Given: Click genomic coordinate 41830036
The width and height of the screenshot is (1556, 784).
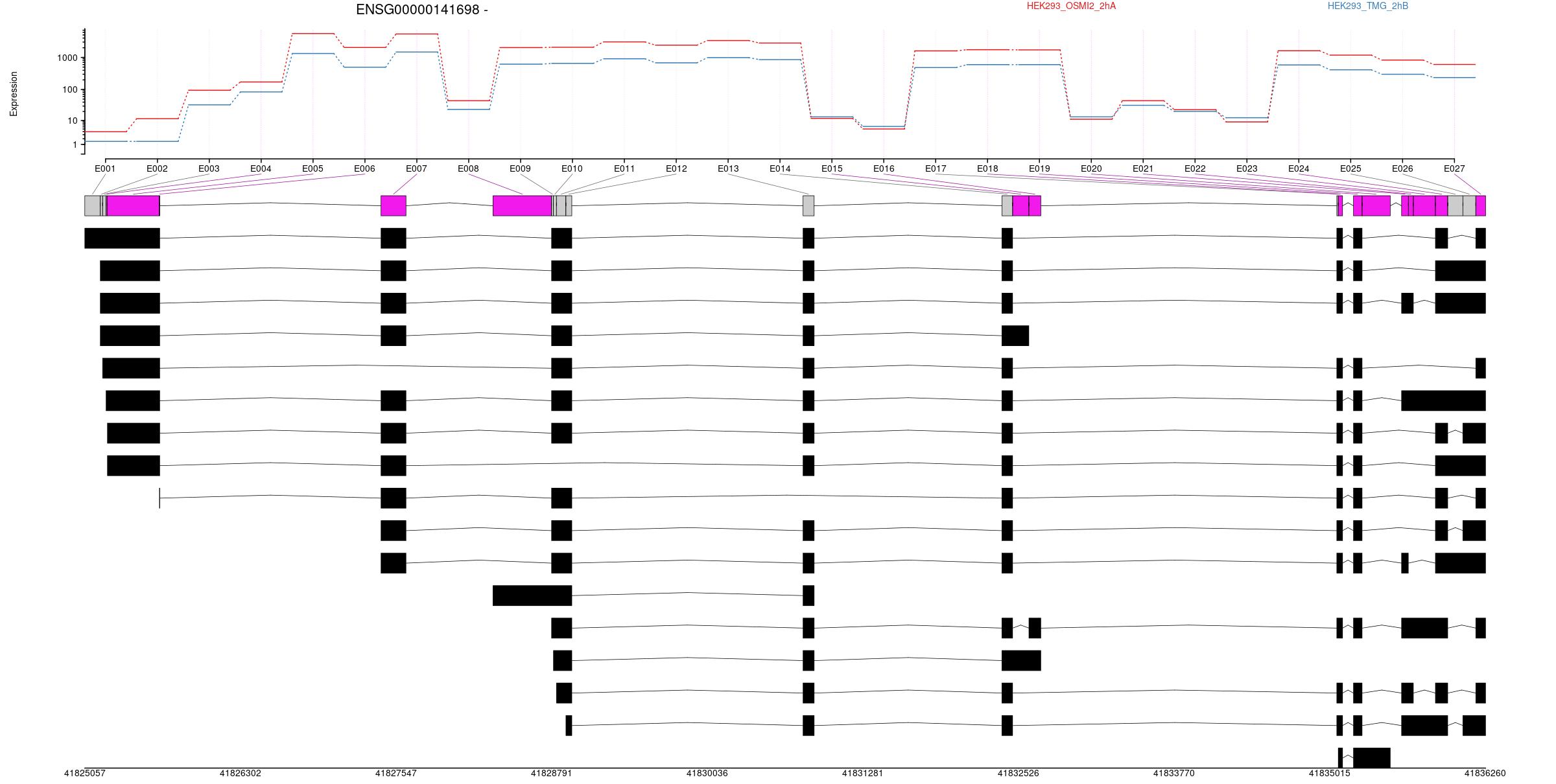Looking at the screenshot, I should point(707,773).
